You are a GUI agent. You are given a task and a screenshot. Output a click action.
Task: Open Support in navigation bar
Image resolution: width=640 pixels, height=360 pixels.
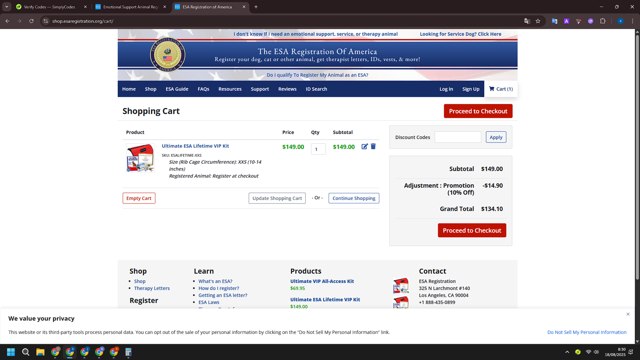(x=260, y=89)
